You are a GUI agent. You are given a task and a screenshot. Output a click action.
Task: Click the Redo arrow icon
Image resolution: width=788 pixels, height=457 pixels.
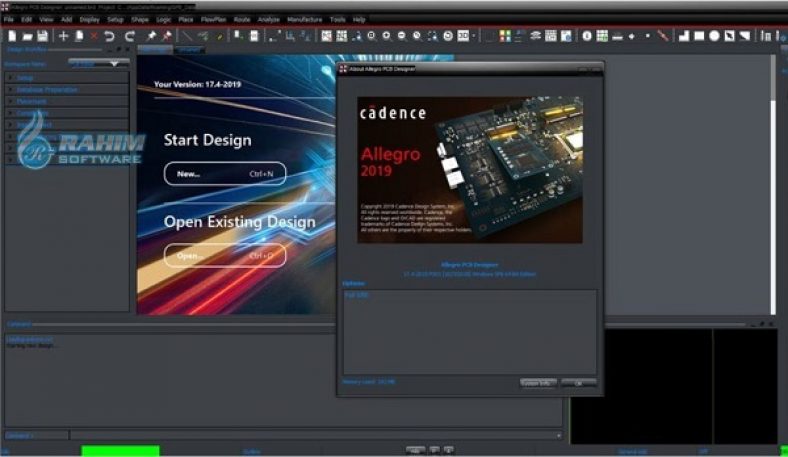[127, 36]
